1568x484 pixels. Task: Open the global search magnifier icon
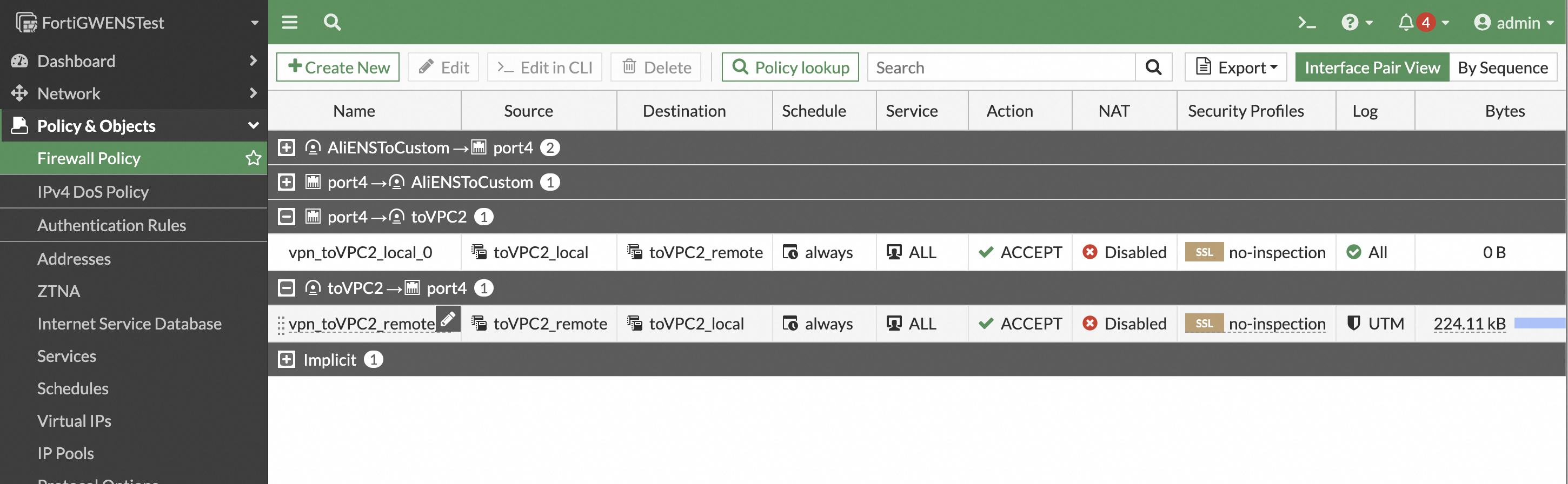pyautogui.click(x=332, y=23)
